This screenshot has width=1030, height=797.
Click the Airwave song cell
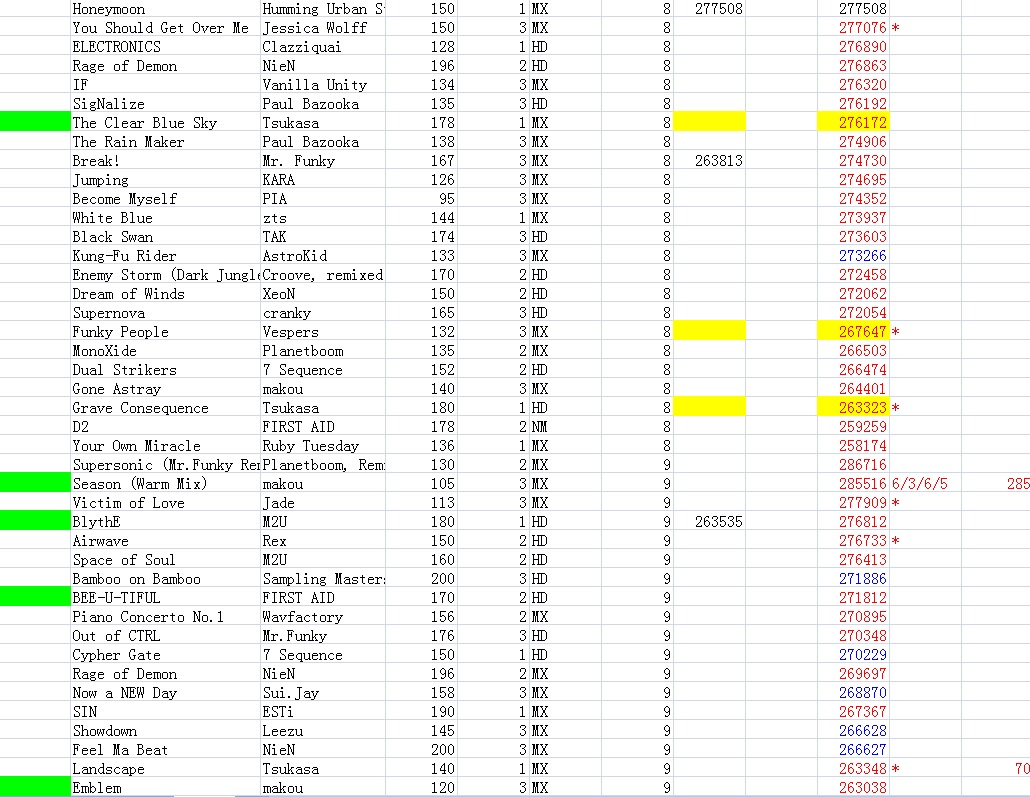[x=165, y=541]
